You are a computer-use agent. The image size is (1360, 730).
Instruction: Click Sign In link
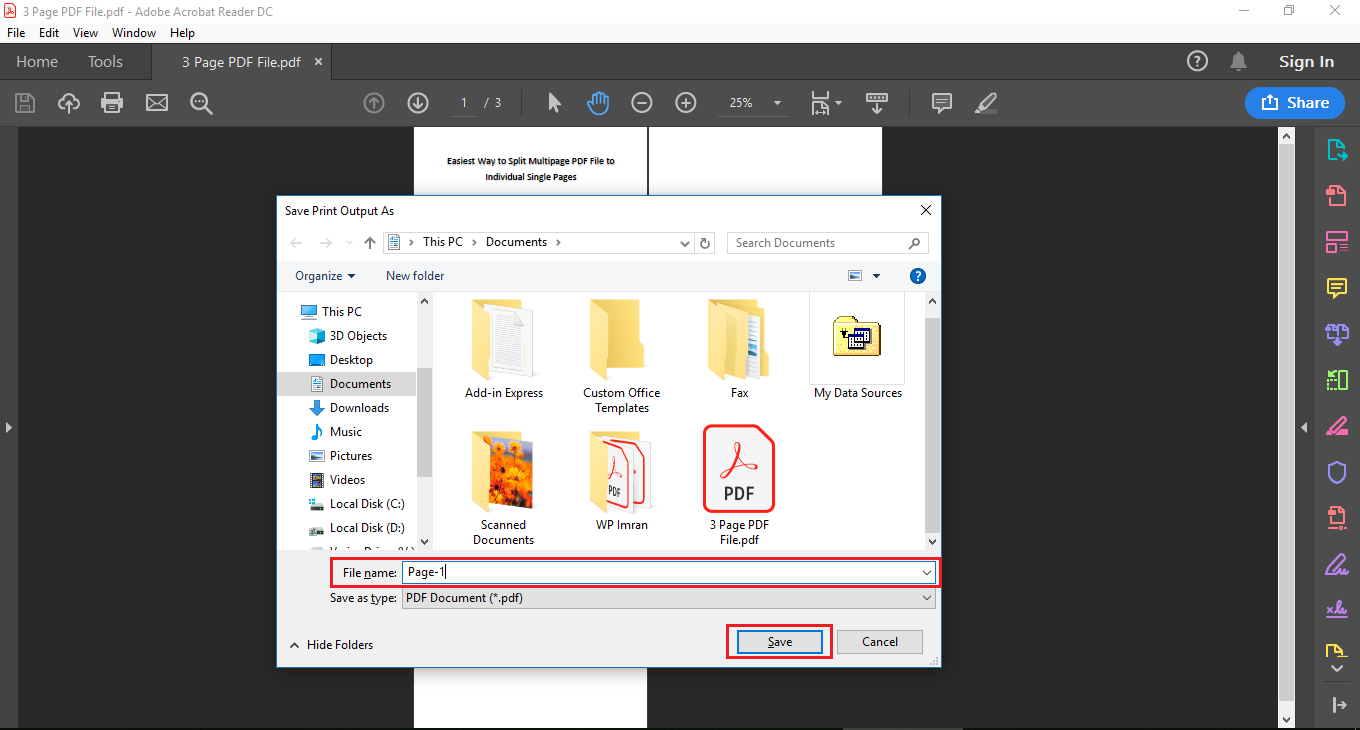click(1306, 62)
